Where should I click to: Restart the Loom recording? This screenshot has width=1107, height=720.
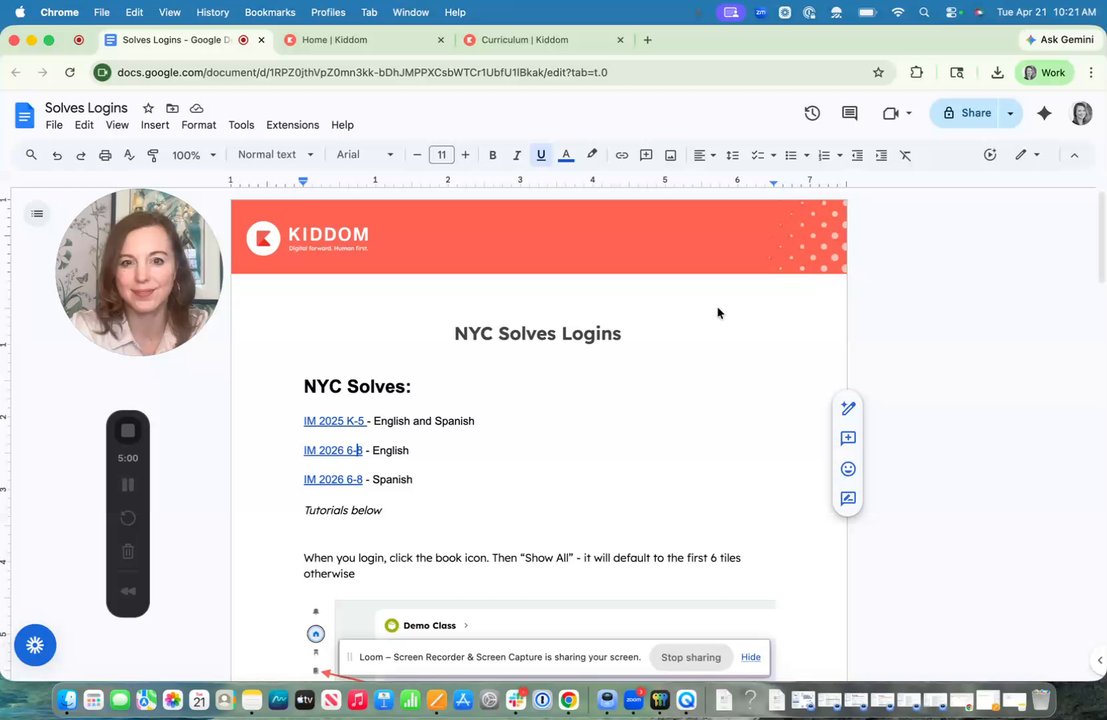(128, 518)
